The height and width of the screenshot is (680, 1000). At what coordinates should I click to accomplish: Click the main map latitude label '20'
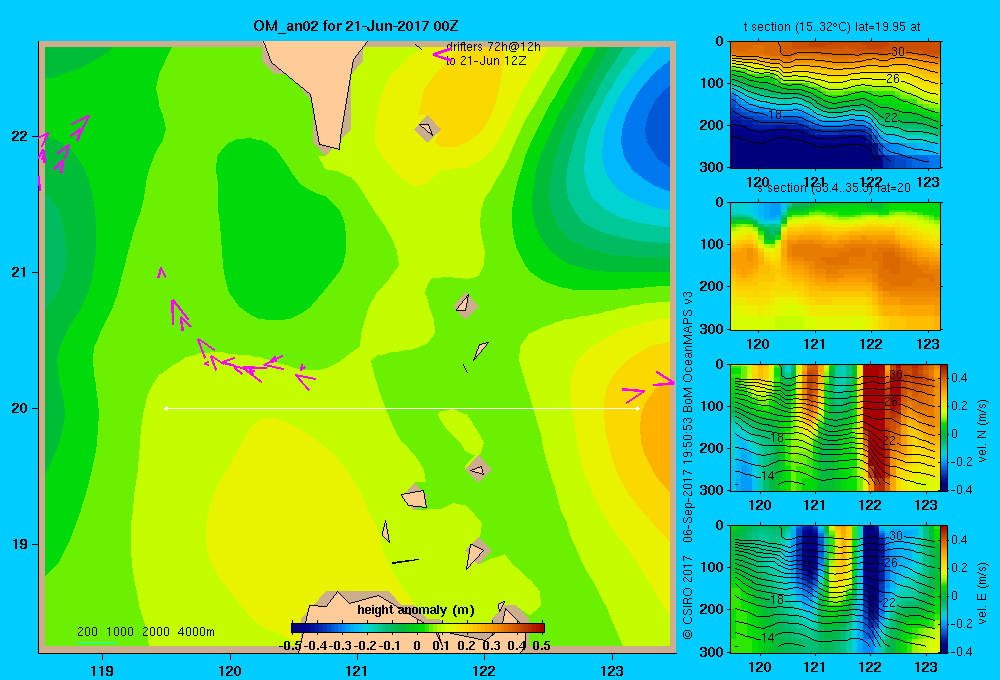click(x=19, y=408)
